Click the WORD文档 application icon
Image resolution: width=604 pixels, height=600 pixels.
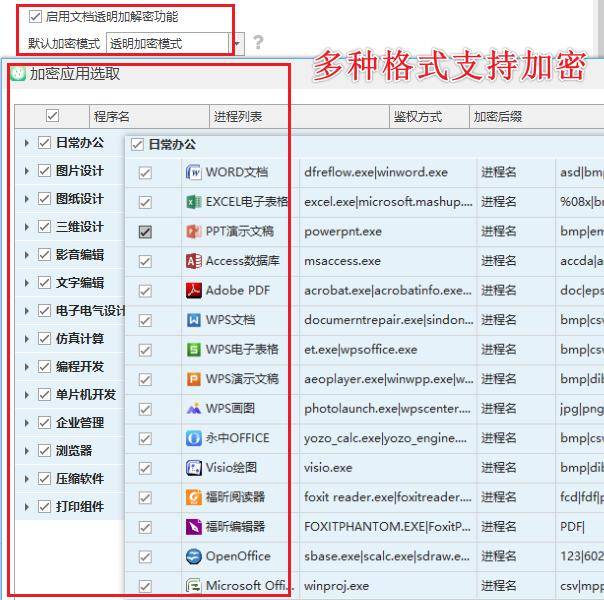[x=193, y=172]
